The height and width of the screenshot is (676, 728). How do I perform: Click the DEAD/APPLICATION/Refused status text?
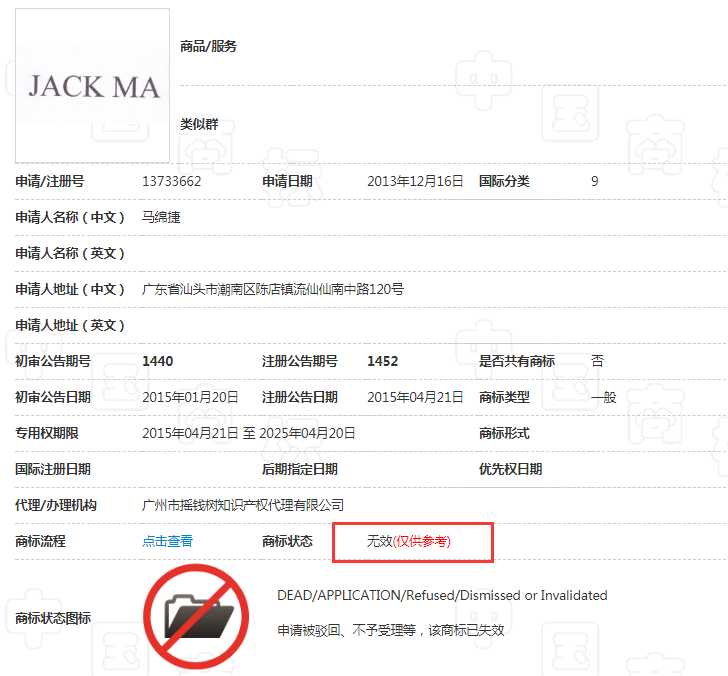pos(442,595)
